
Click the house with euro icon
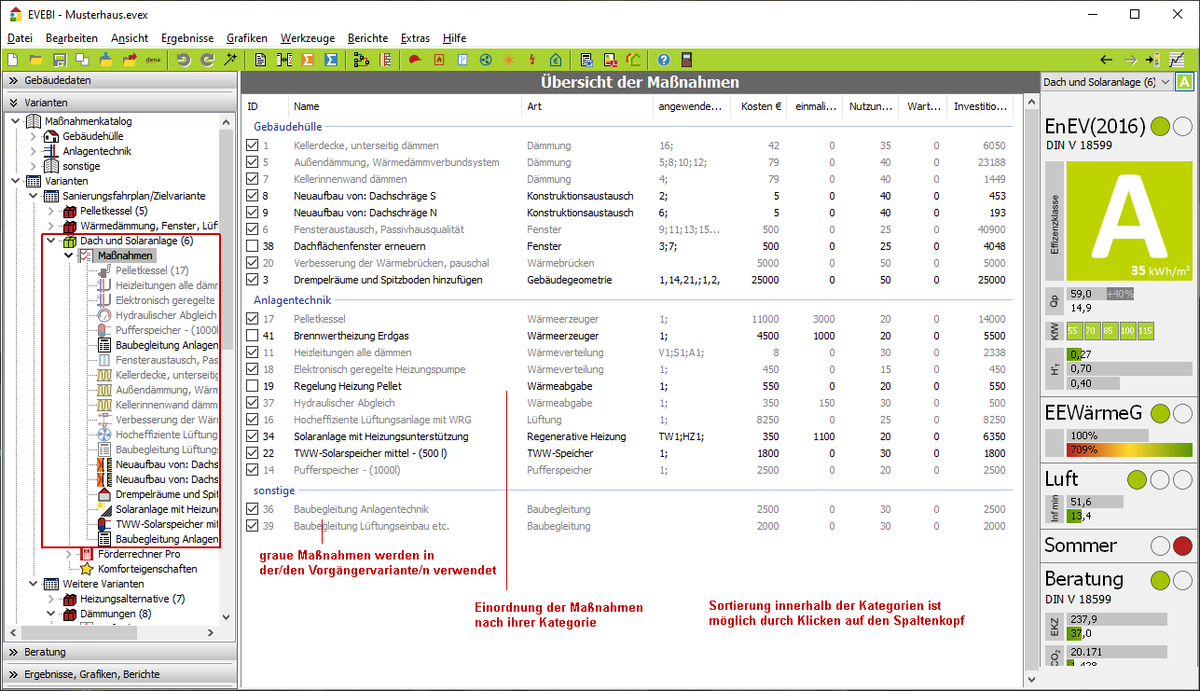555,60
